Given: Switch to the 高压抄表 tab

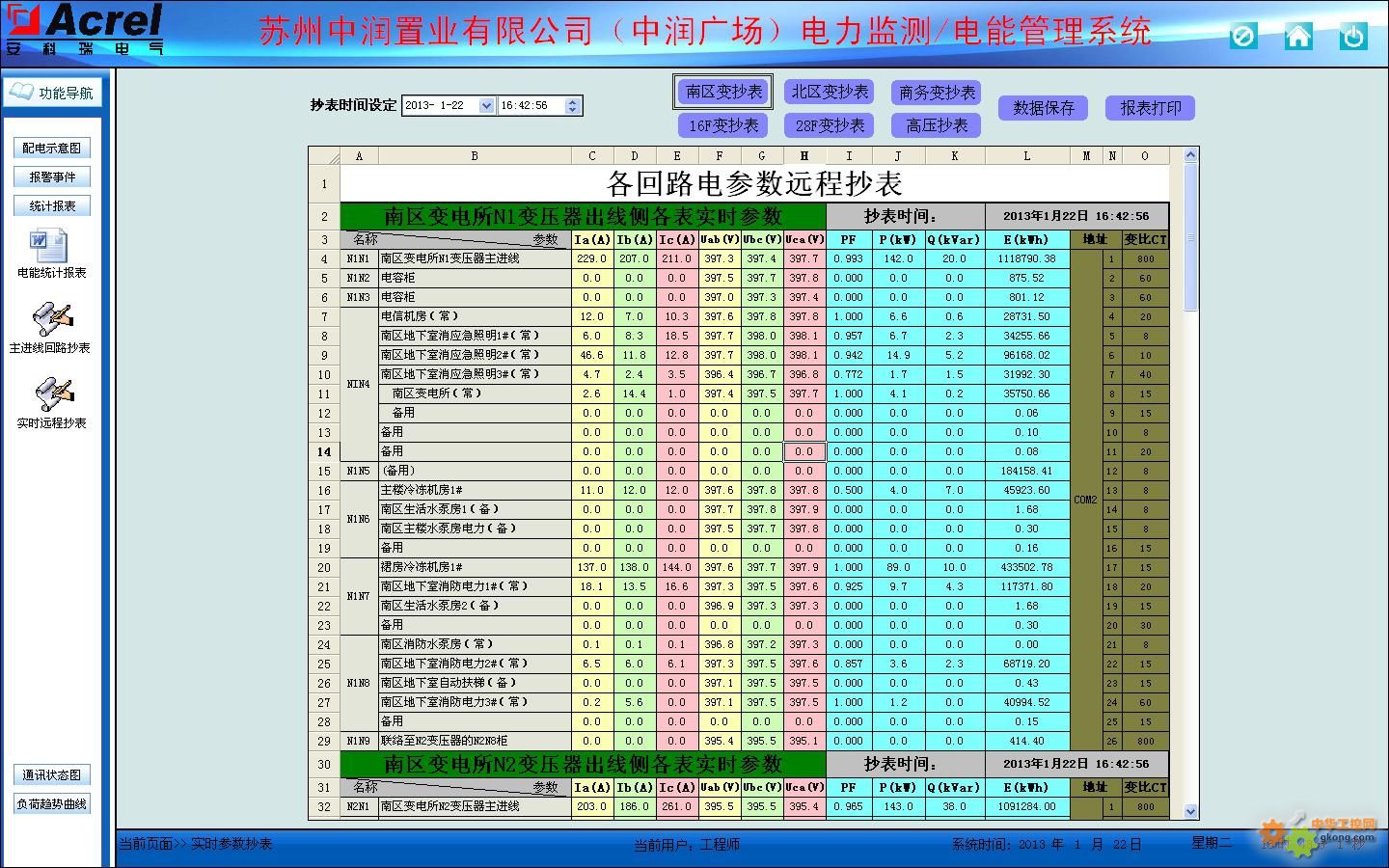Looking at the screenshot, I should [x=936, y=125].
